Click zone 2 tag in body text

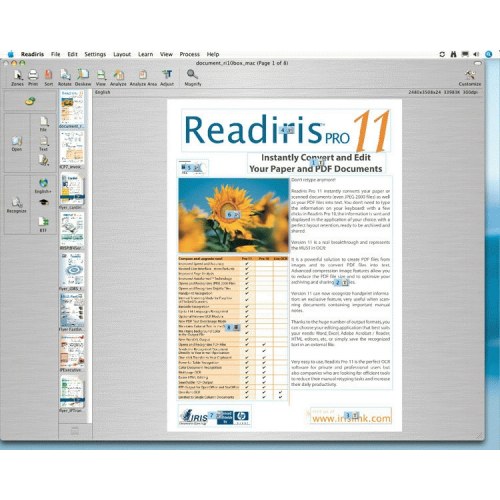click(341, 283)
